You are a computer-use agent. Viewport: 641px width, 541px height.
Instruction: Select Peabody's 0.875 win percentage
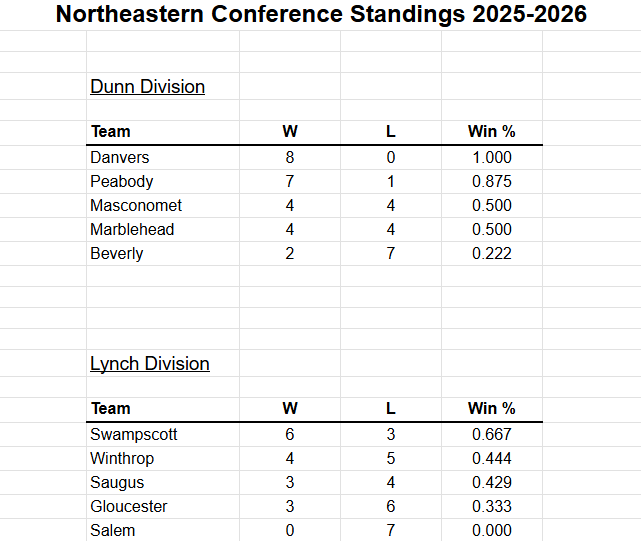tap(491, 182)
